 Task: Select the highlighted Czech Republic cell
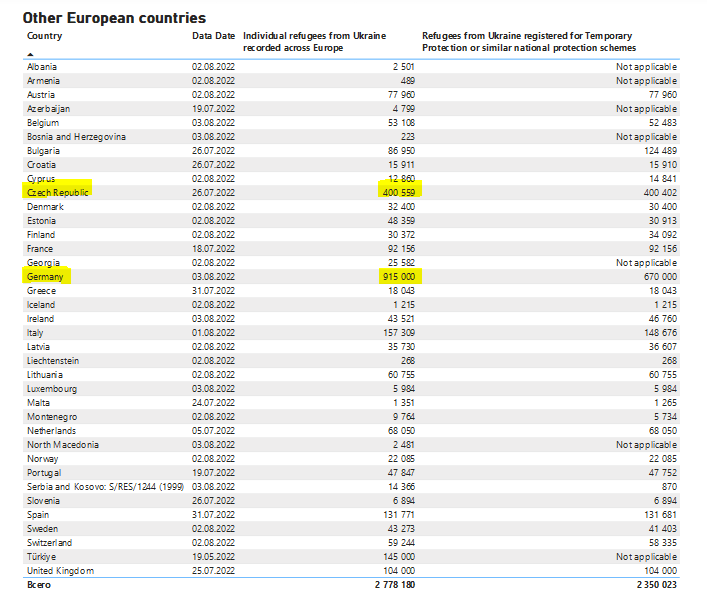[58, 192]
